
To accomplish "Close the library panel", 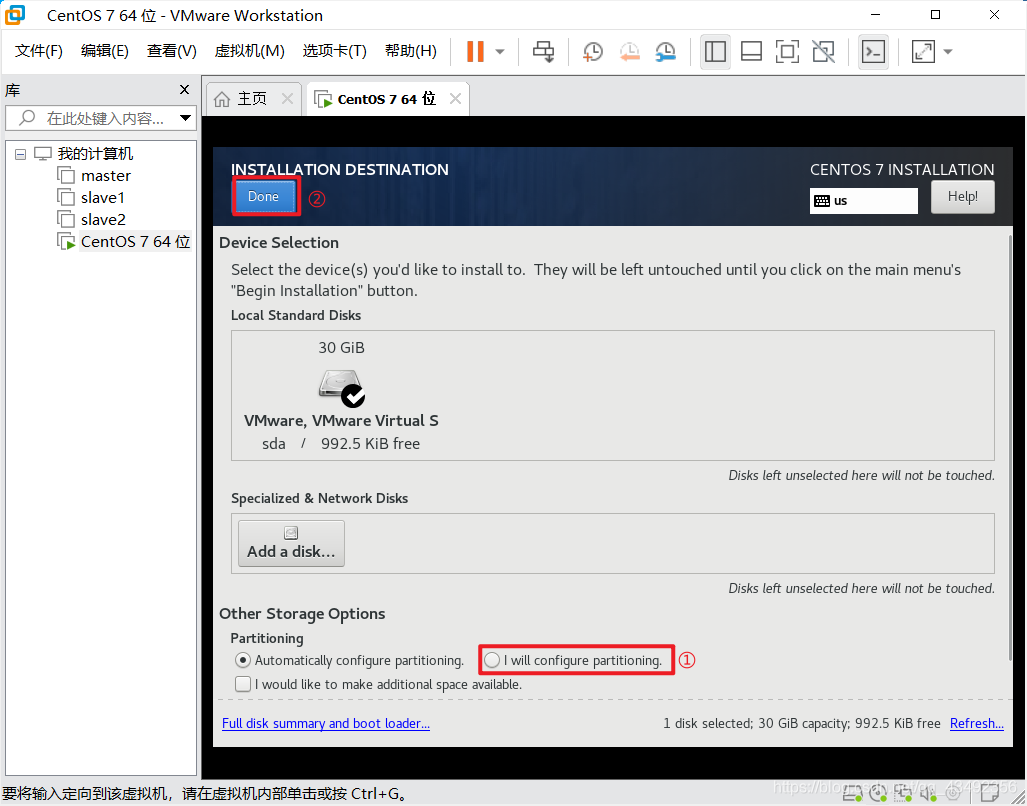I will tap(184, 90).
